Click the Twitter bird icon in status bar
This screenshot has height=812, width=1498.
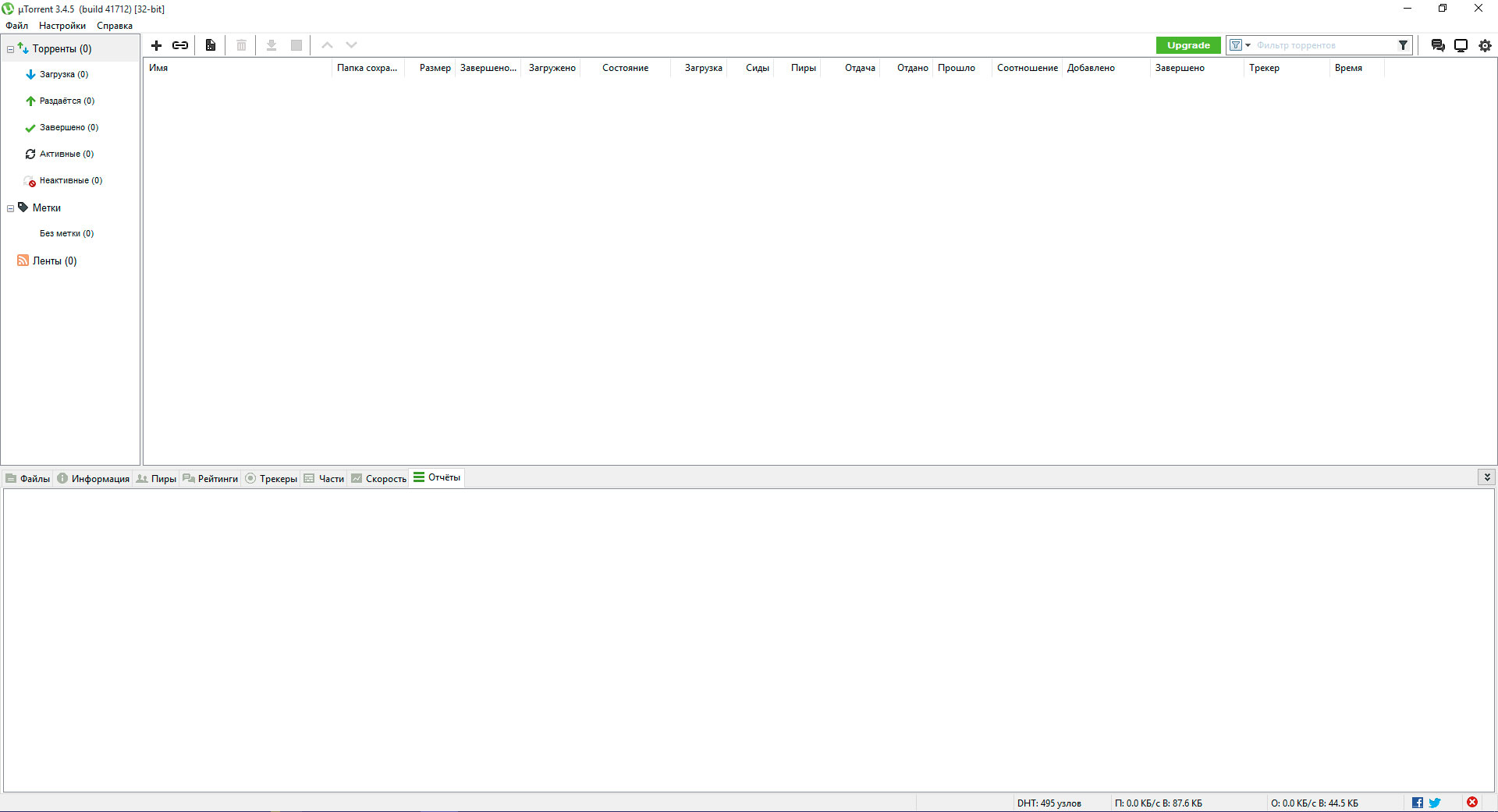[1434, 803]
